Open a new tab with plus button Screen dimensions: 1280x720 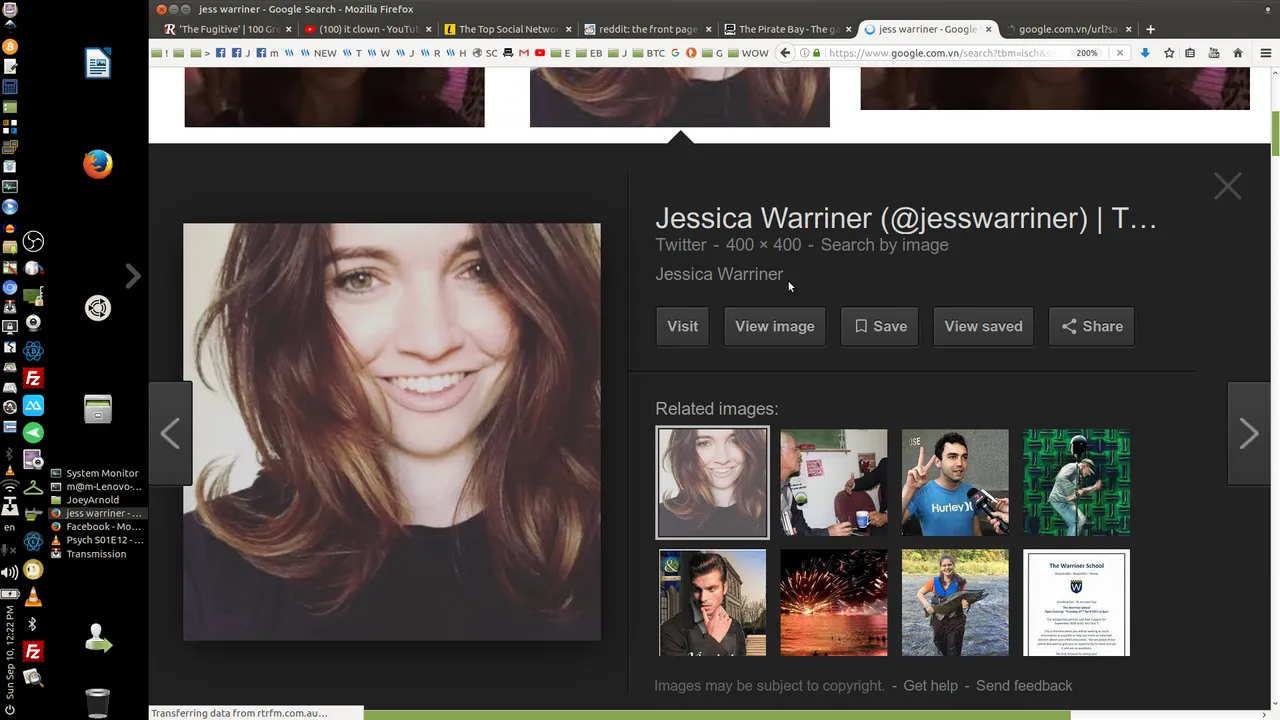click(x=1150, y=29)
